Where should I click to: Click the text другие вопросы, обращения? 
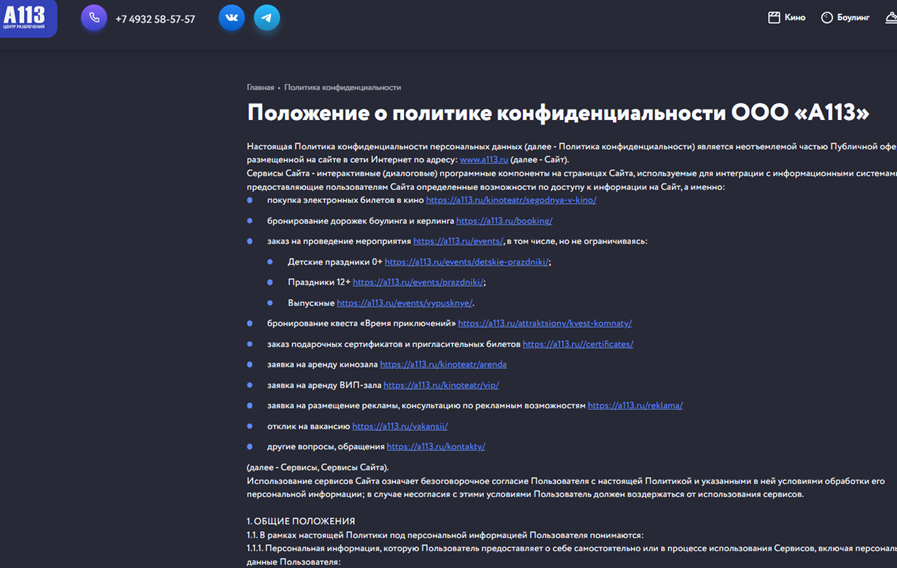pyautogui.click(x=326, y=447)
